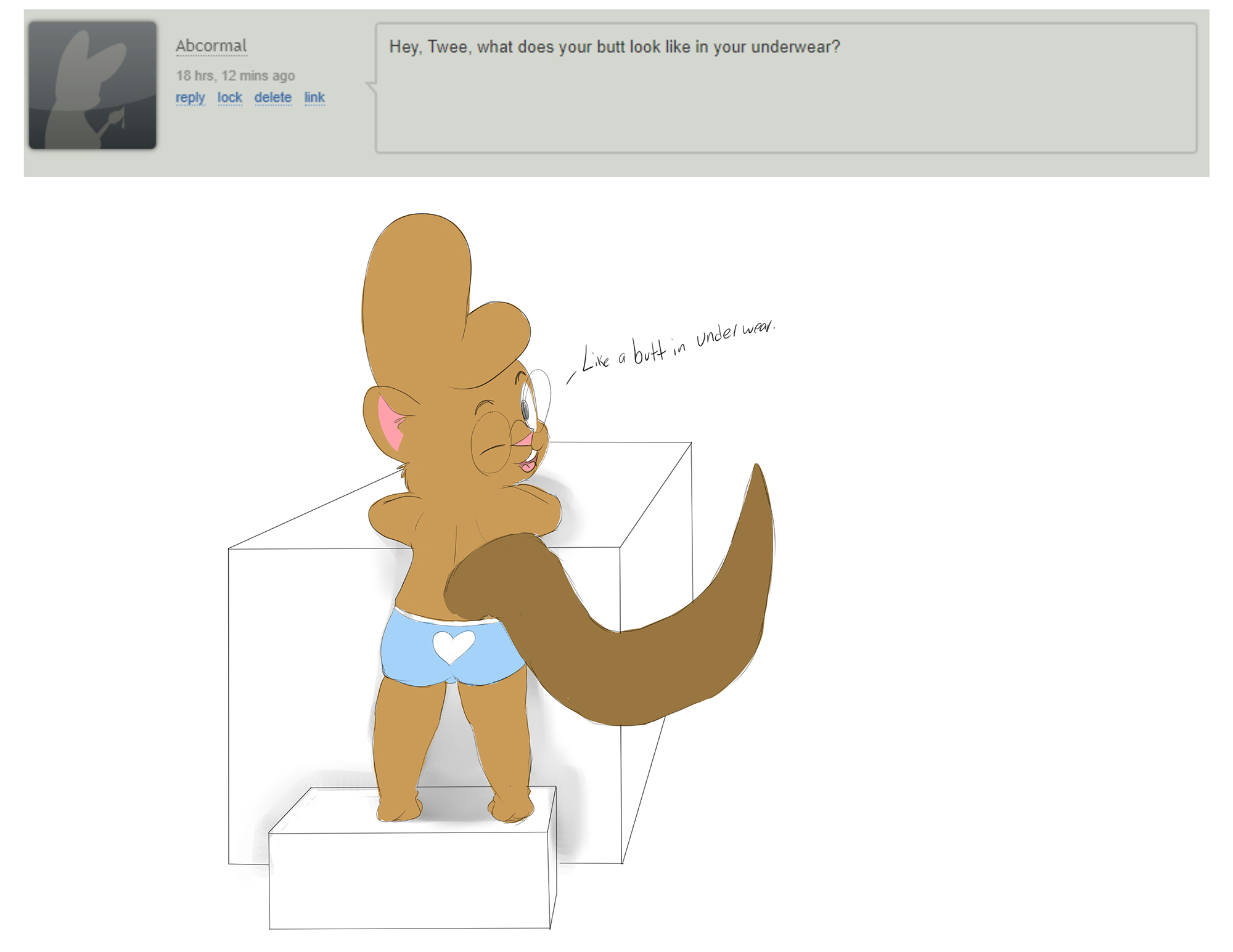Image resolution: width=1233 pixels, height=952 pixels.
Task: Click the character's pink nose
Action: coord(525,439)
